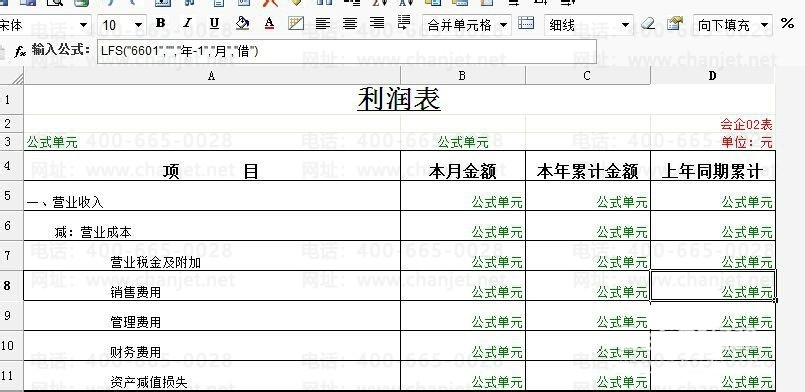Click the 财务费用 cell
This screenshot has height=392, width=805.
pyautogui.click(x=212, y=346)
